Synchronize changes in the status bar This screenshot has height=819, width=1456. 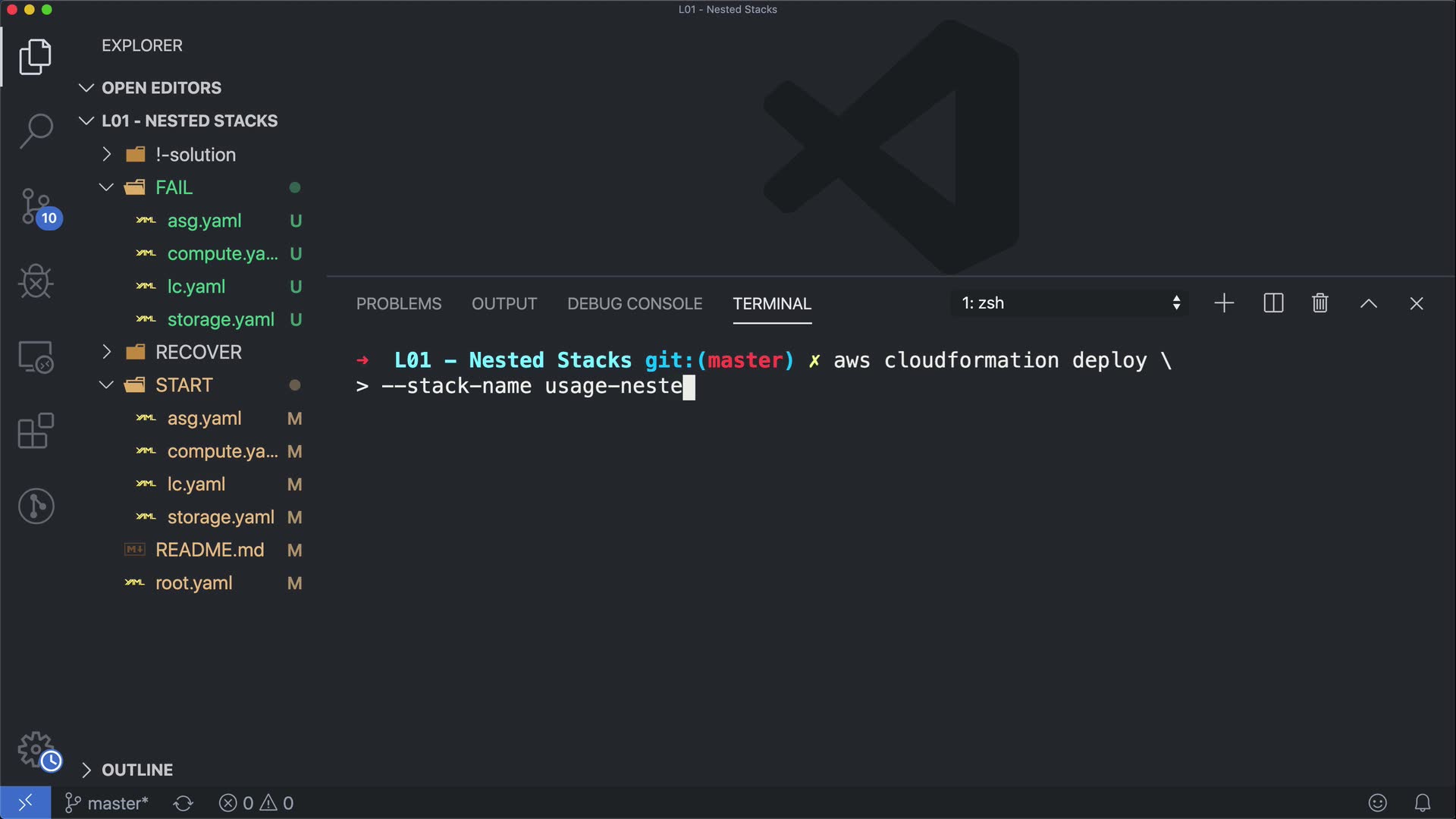tap(183, 803)
